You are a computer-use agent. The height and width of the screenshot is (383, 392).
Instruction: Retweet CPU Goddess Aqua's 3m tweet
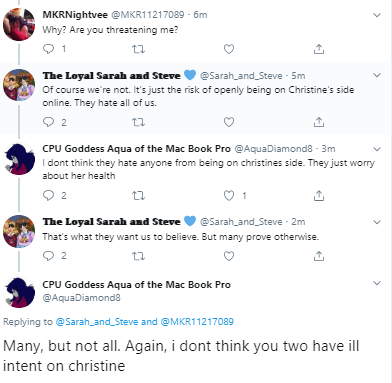click(x=138, y=195)
